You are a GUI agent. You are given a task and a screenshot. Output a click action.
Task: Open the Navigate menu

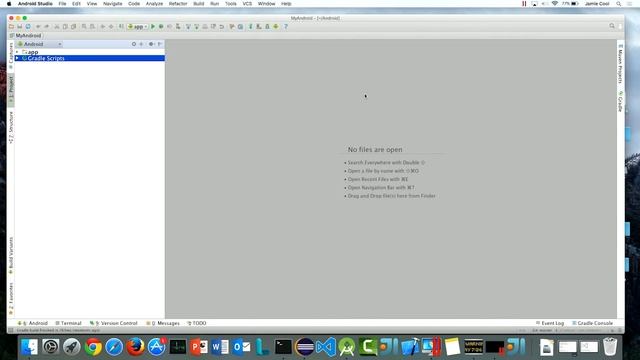point(113,4)
